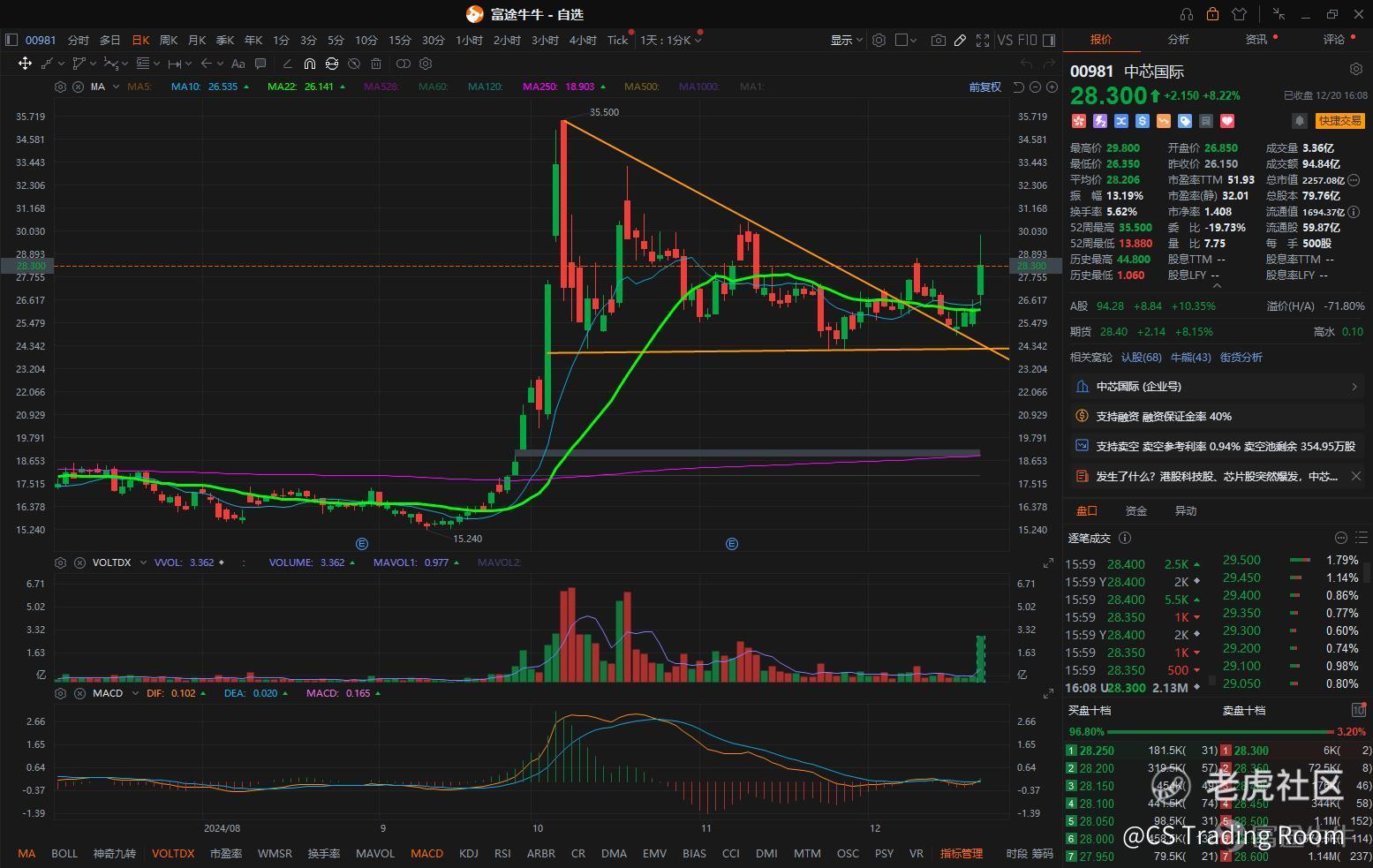
Task: Click the 快捷交易 quick trade button
Action: [1339, 121]
